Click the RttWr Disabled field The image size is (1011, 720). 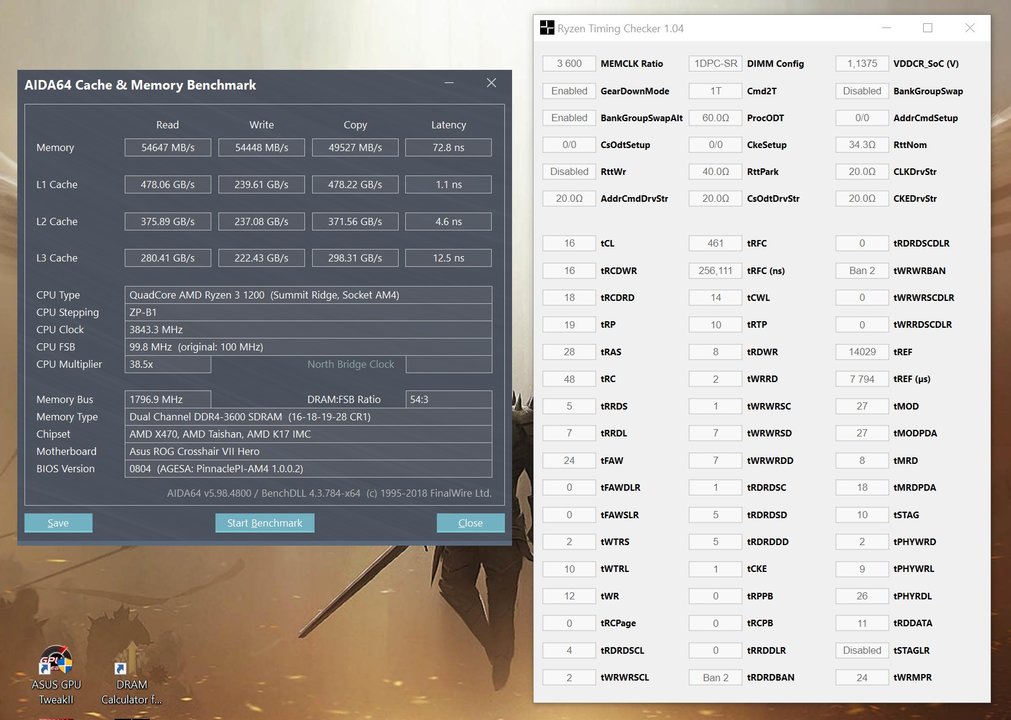569,172
